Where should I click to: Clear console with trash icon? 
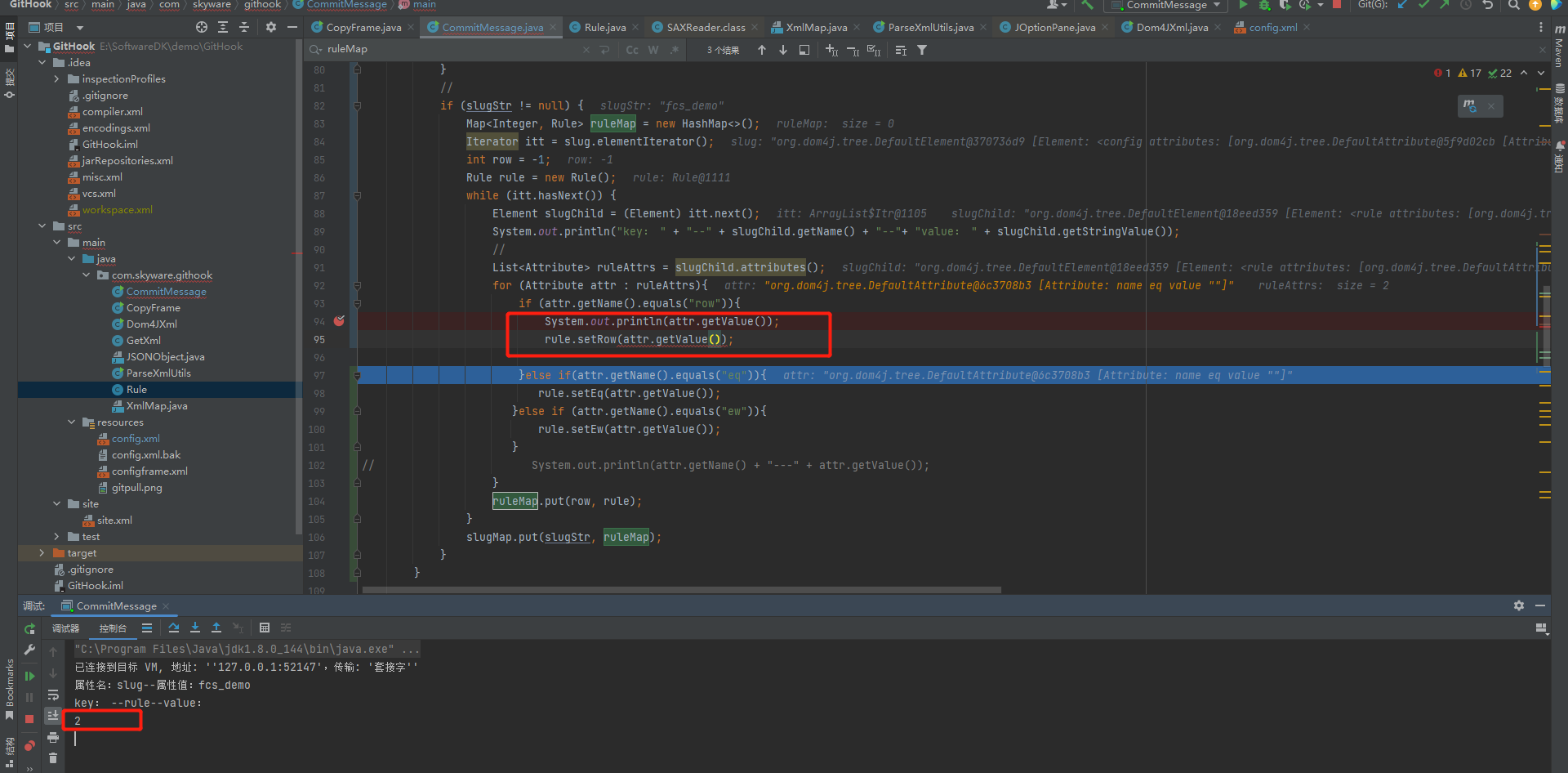53,758
